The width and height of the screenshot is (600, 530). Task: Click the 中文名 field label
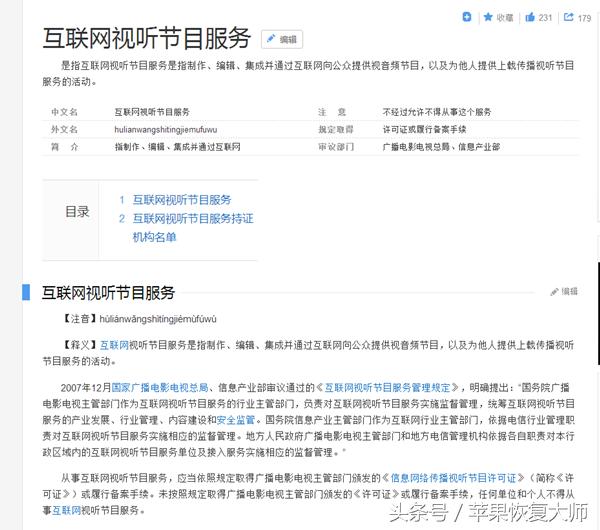click(64, 112)
